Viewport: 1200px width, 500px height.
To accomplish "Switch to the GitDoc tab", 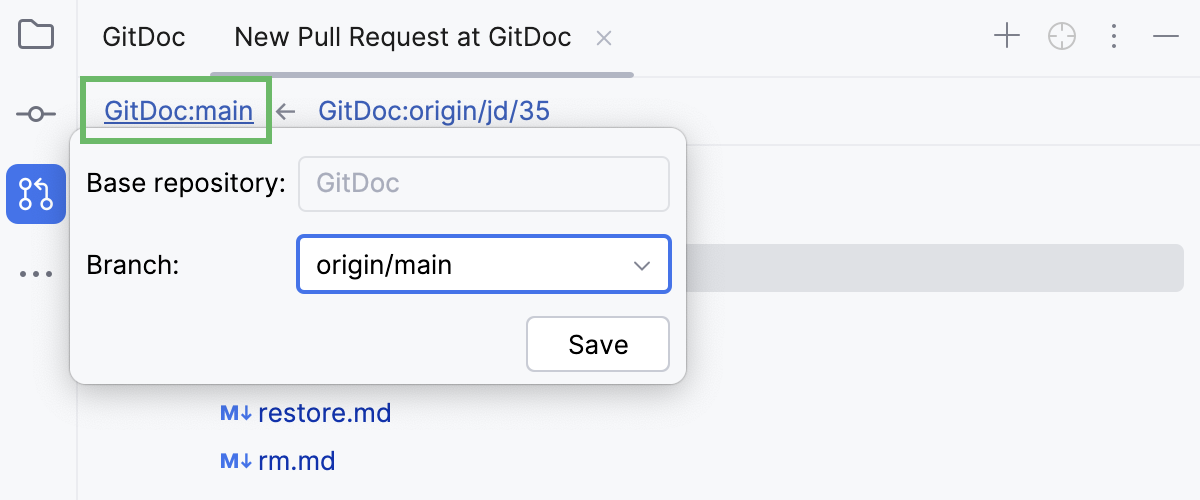I will [x=144, y=38].
